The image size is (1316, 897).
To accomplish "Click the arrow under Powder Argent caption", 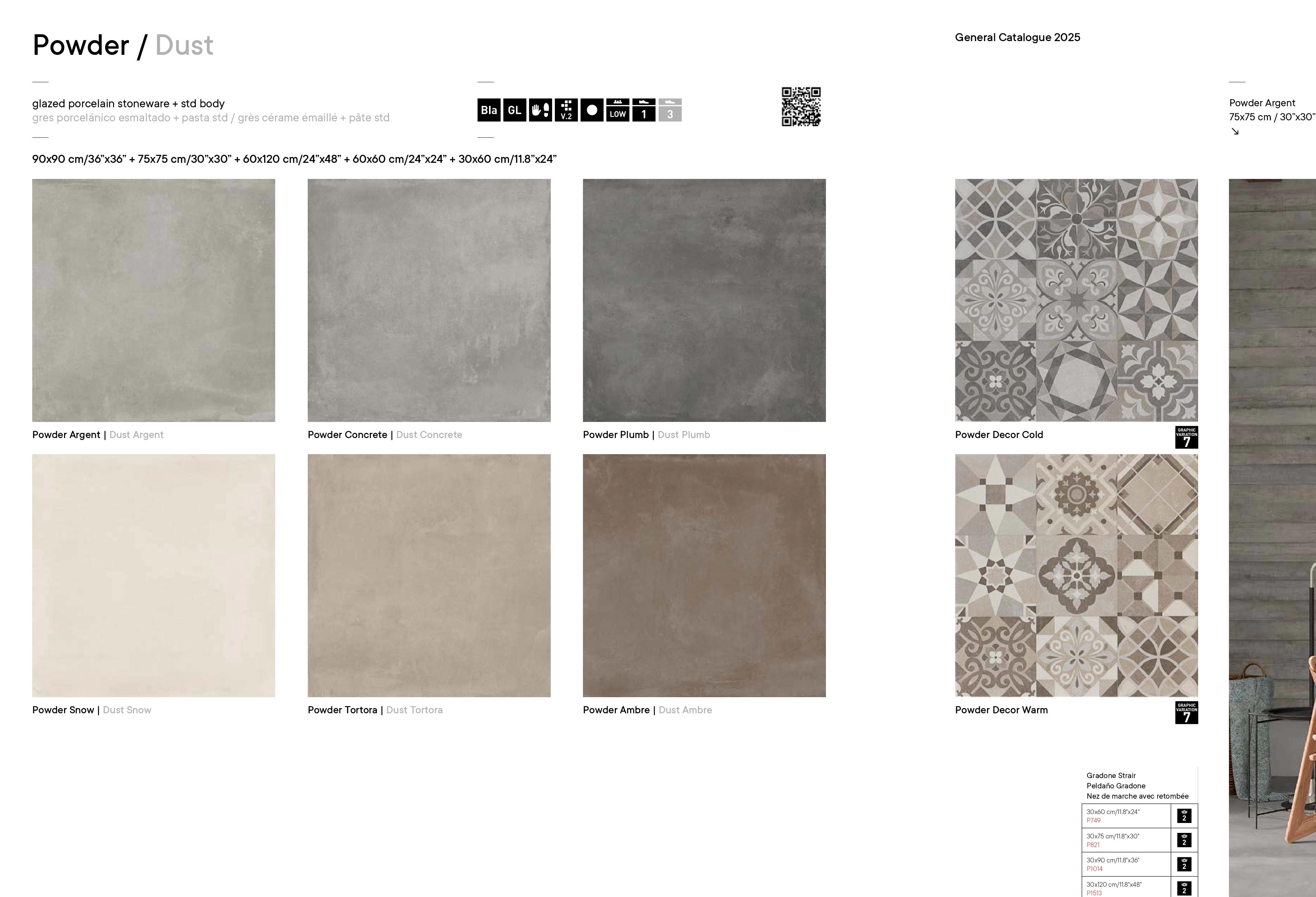I will pyautogui.click(x=1235, y=131).
